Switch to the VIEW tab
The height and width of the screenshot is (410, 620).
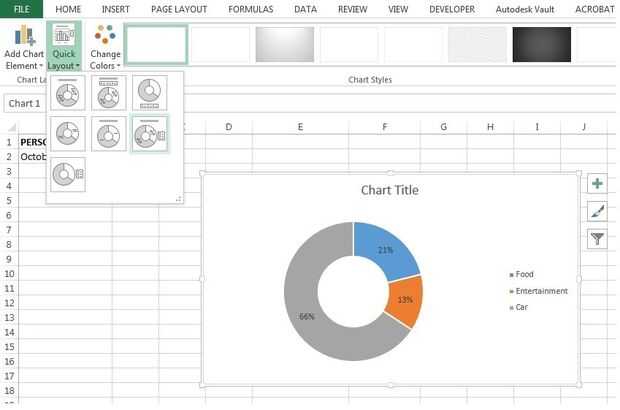pos(398,9)
